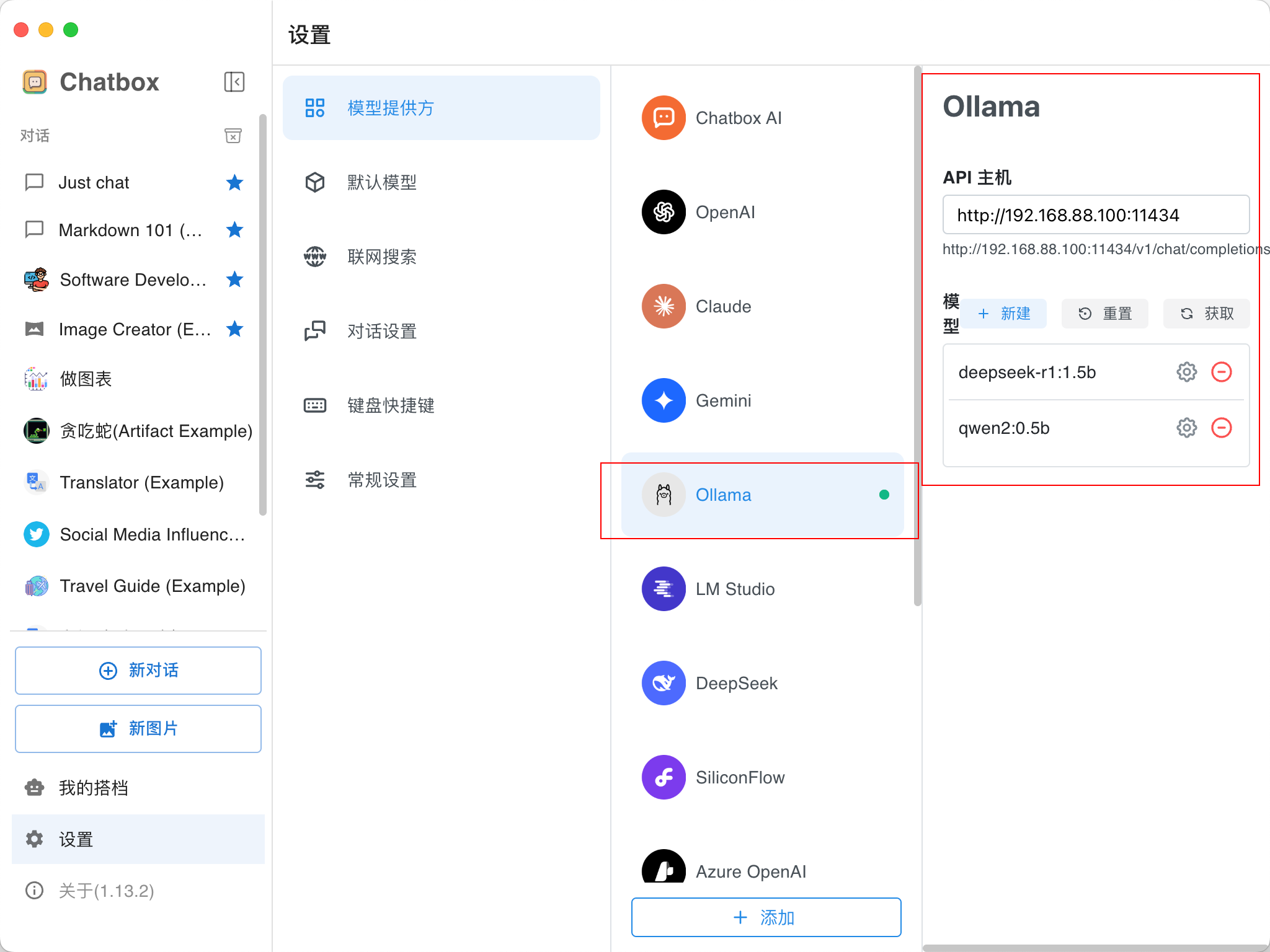Click the SiliconFlow provider logo
1270x952 pixels.
tap(664, 777)
